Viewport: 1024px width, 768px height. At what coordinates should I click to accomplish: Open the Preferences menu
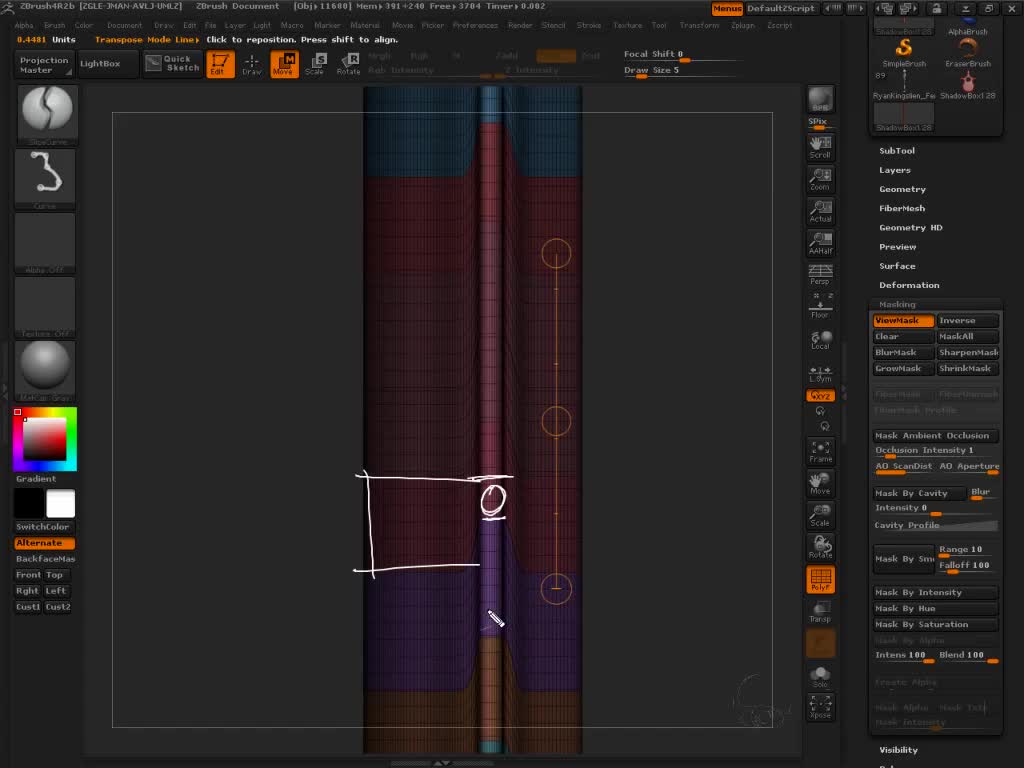[475, 25]
